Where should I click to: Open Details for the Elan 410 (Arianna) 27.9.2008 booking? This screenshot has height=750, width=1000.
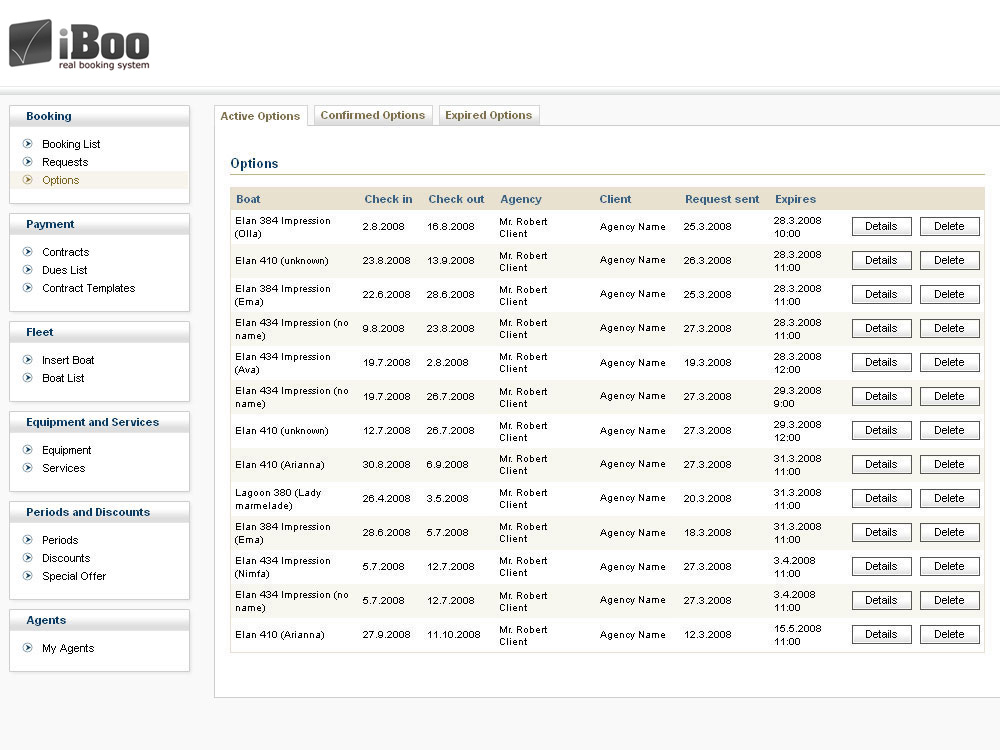(x=881, y=634)
